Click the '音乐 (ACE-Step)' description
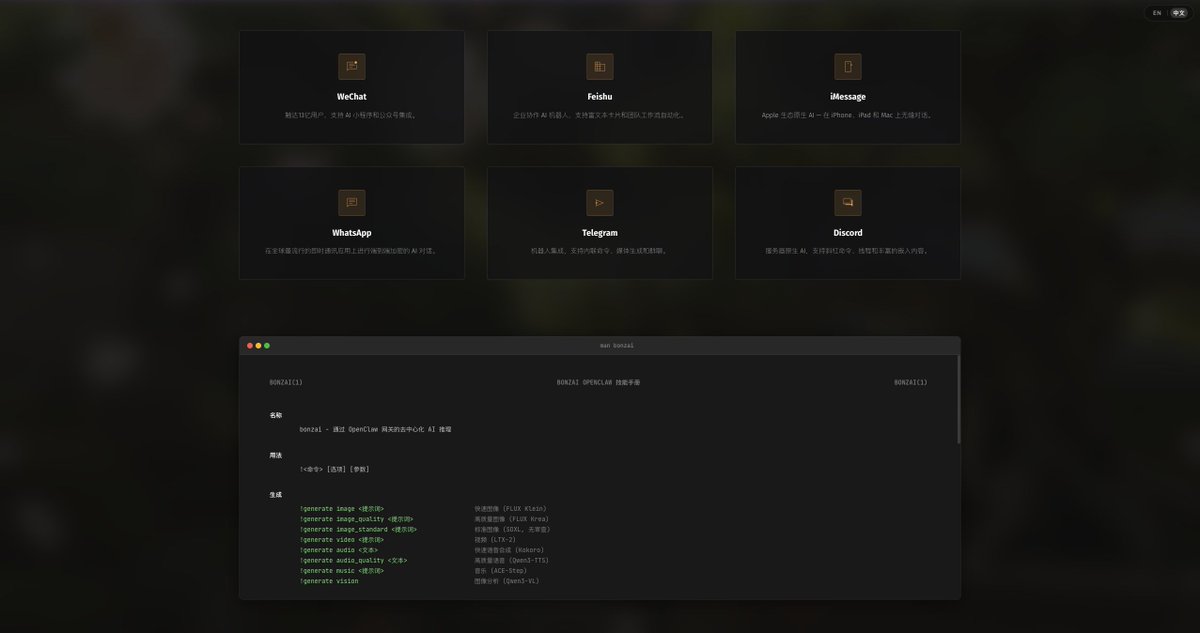 coord(500,571)
